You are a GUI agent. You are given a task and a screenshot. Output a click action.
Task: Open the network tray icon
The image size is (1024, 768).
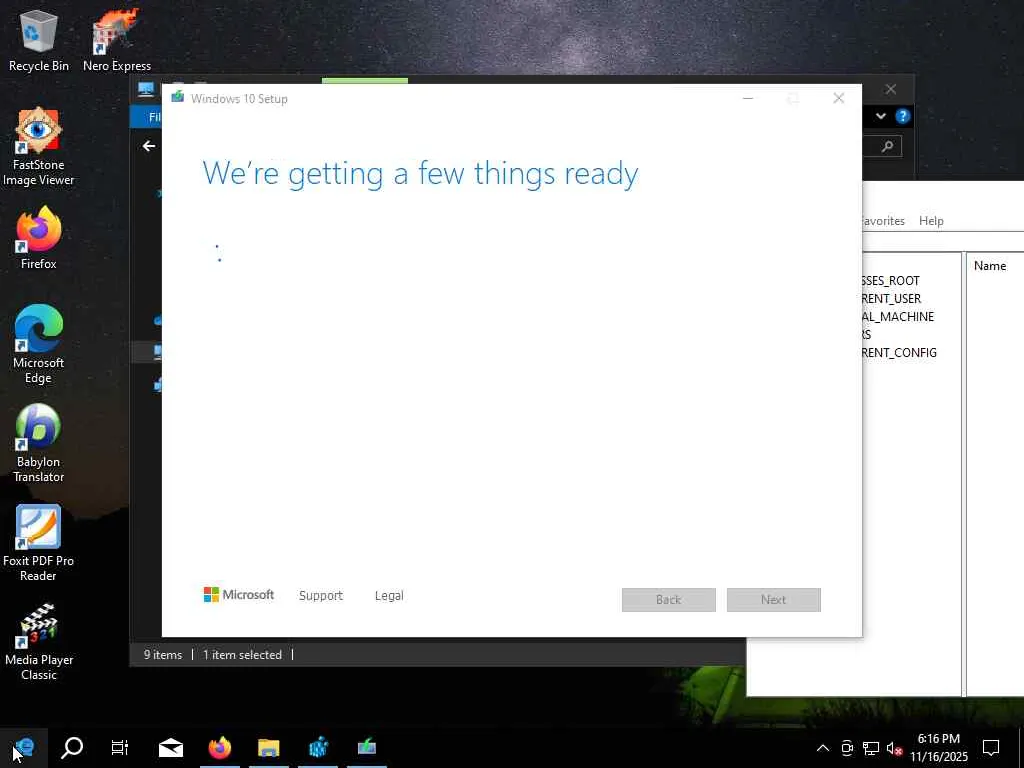tap(871, 748)
